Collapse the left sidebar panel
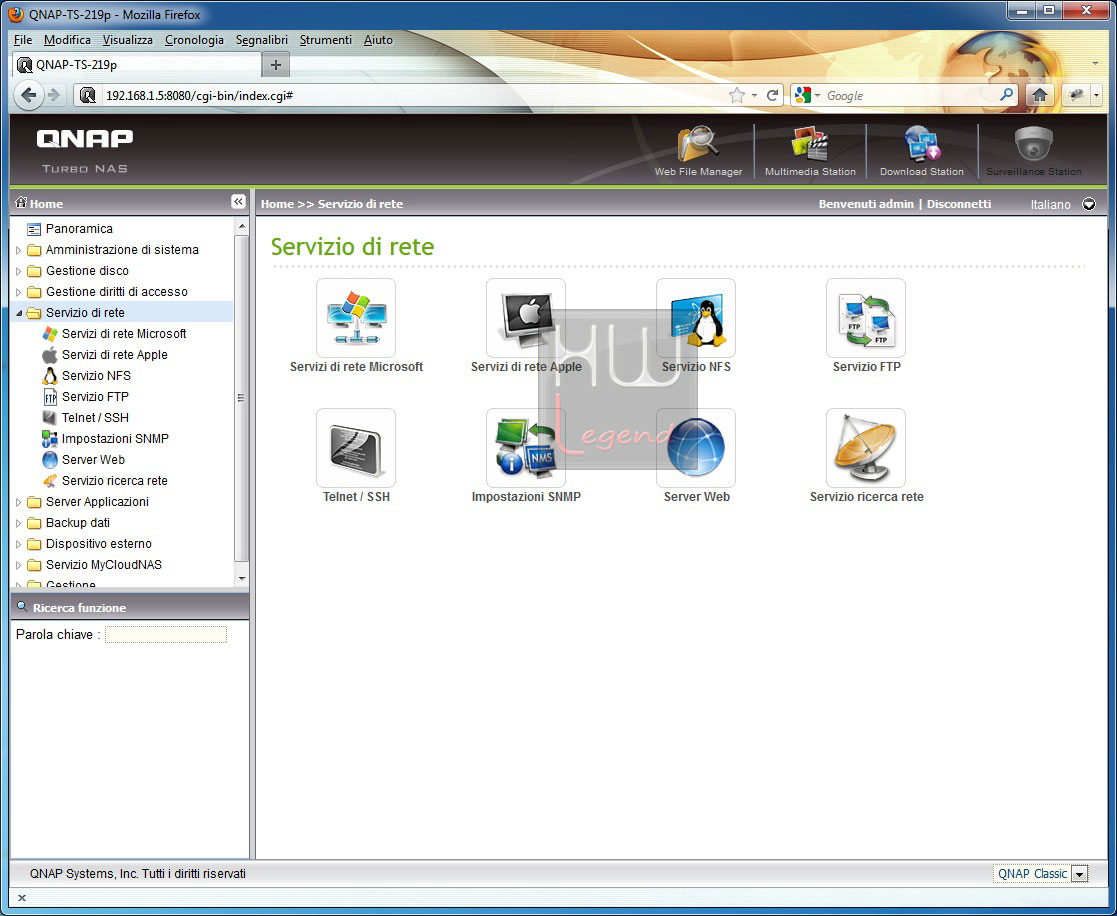The width and height of the screenshot is (1117, 916). [x=238, y=202]
